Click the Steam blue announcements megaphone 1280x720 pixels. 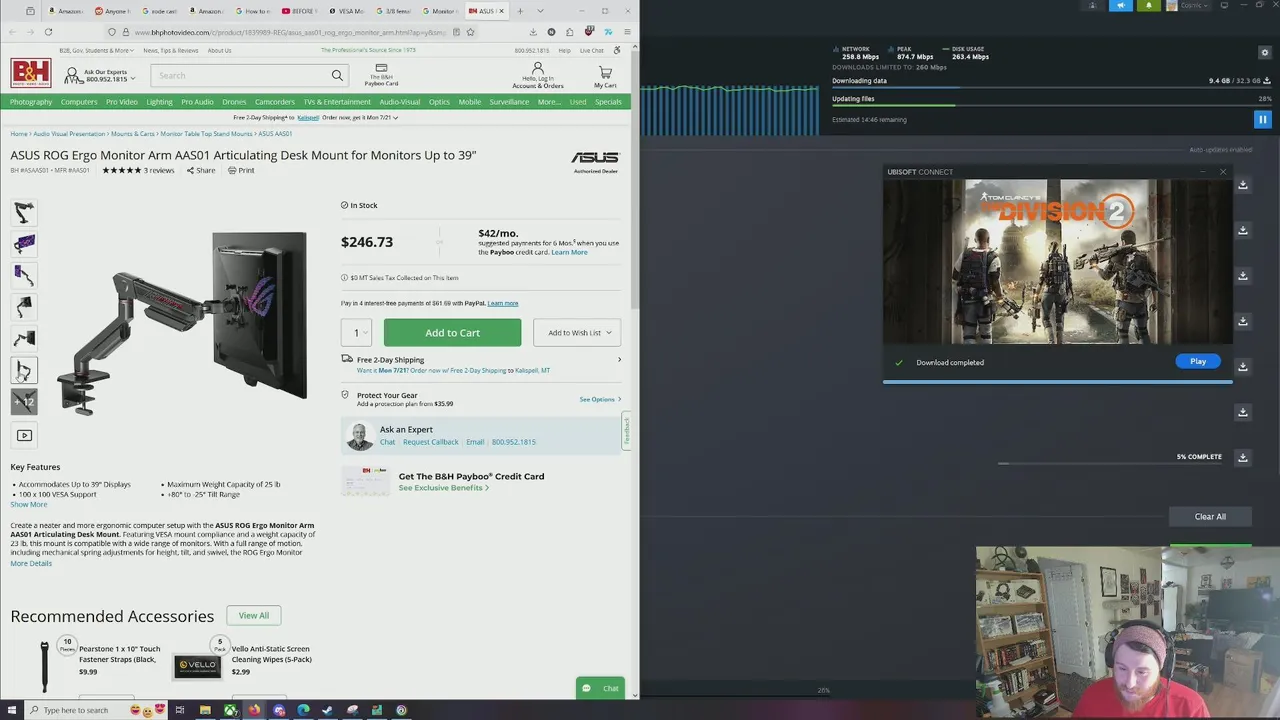coord(1120,6)
